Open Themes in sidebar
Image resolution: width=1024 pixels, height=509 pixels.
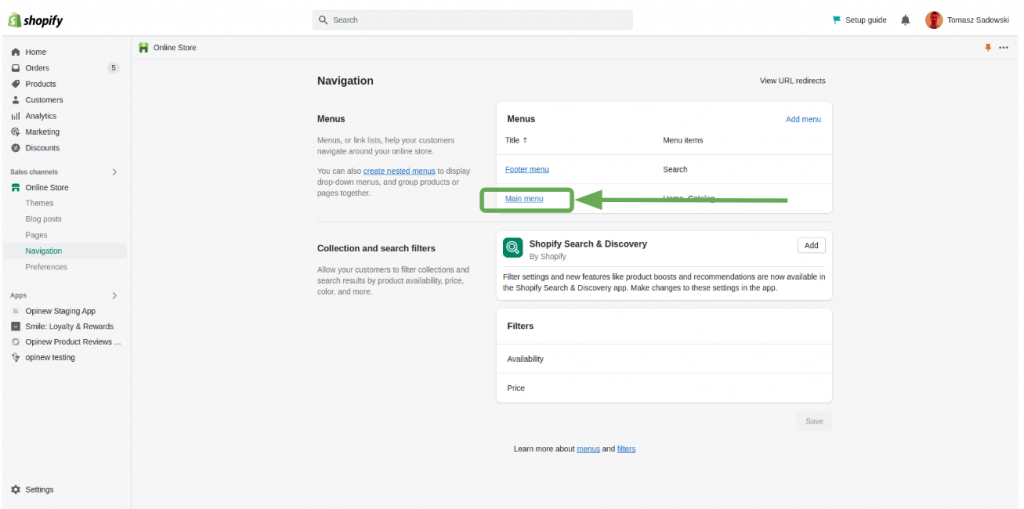point(39,203)
